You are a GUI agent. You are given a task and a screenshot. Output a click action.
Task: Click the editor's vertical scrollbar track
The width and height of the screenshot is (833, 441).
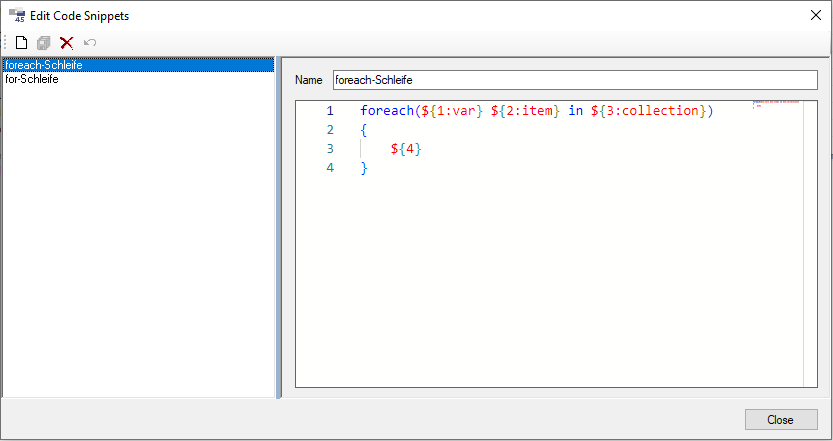[810, 250]
